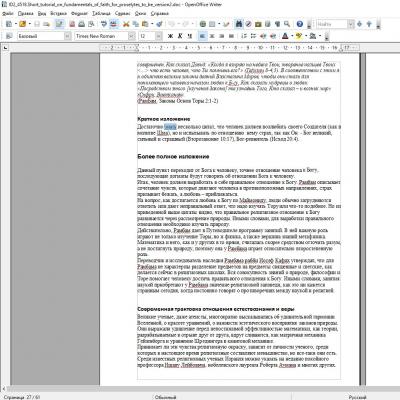
Task: Open the Navigator compass icon
Action: 248,24
